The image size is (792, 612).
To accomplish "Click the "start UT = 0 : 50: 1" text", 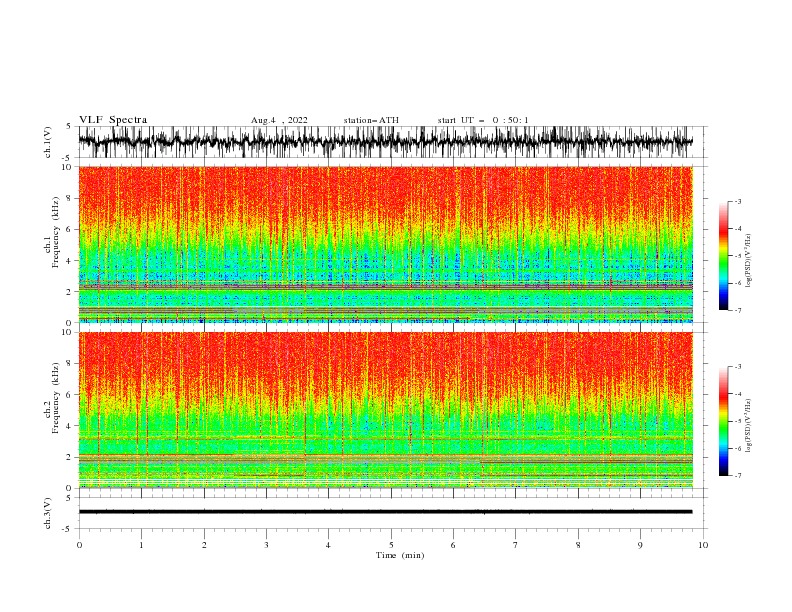I will pos(483,120).
